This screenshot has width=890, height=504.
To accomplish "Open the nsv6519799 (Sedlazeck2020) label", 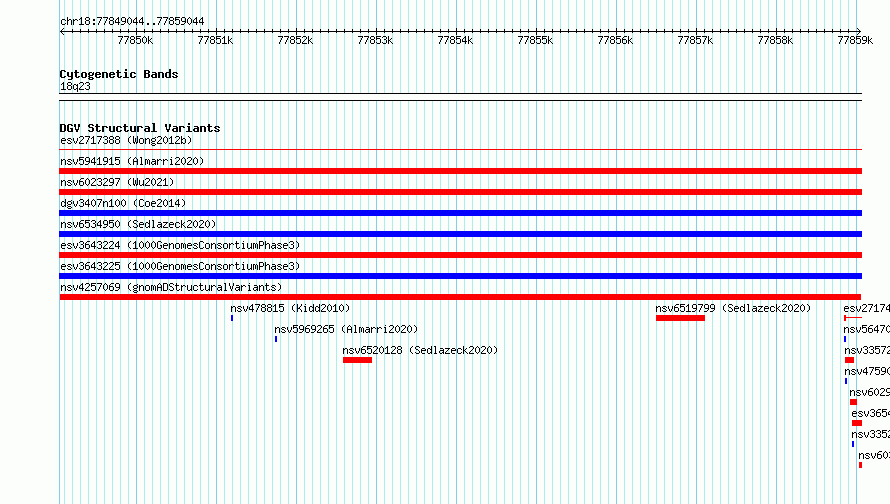I will tap(733, 308).
